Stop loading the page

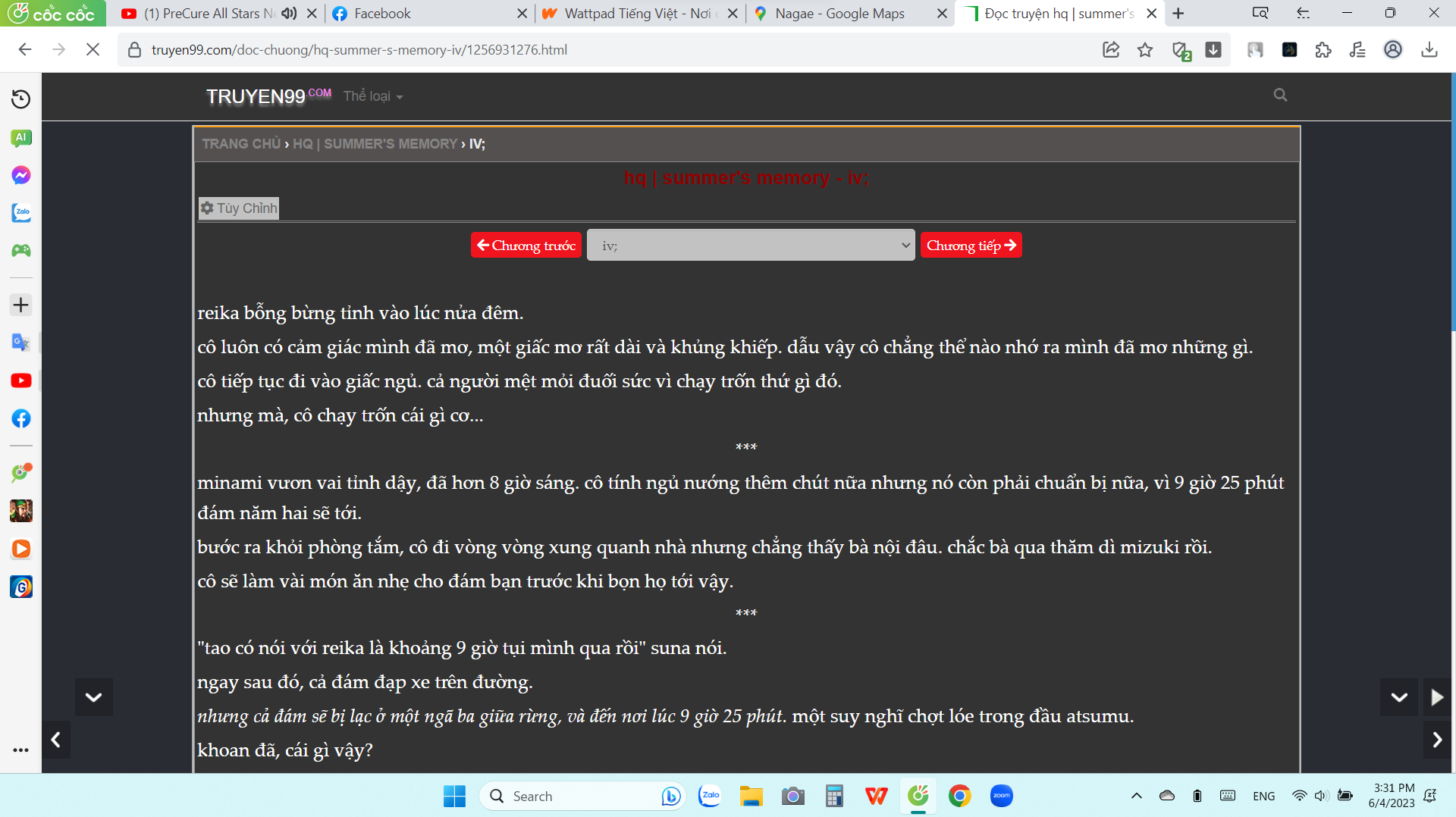(x=93, y=49)
